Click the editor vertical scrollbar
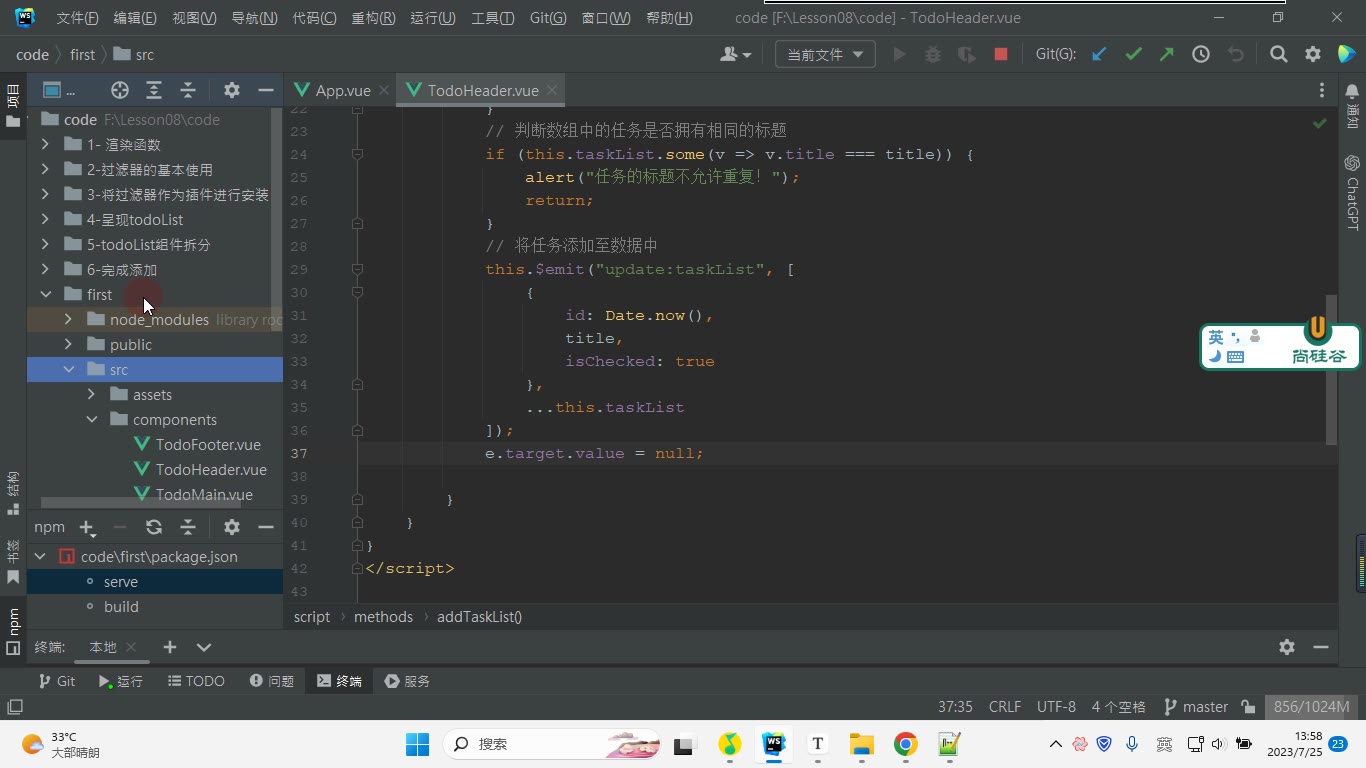 click(x=1331, y=370)
